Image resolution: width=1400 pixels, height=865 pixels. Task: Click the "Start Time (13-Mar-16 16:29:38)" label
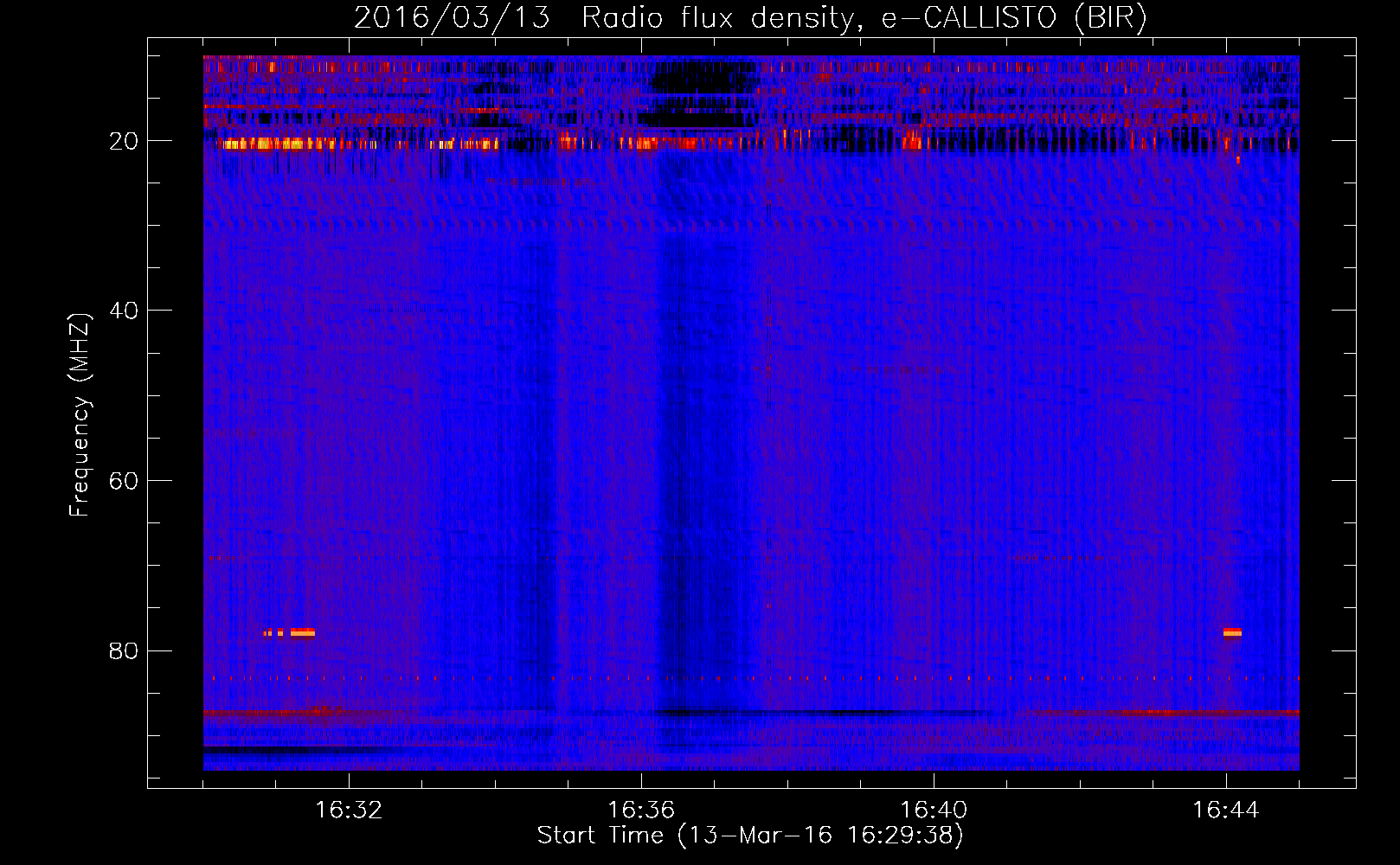tap(750, 836)
